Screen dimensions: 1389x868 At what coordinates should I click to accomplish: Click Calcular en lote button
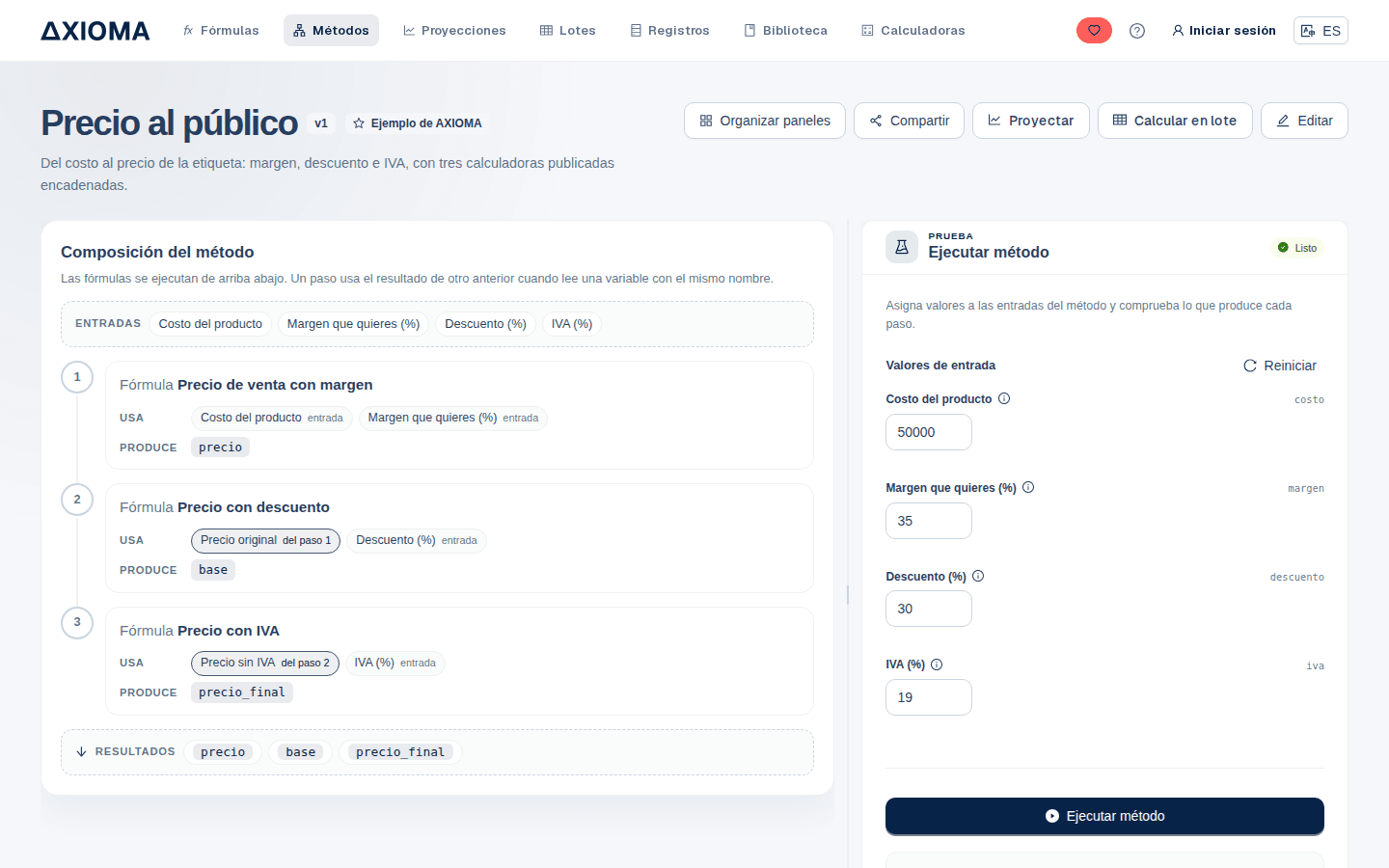(1175, 121)
